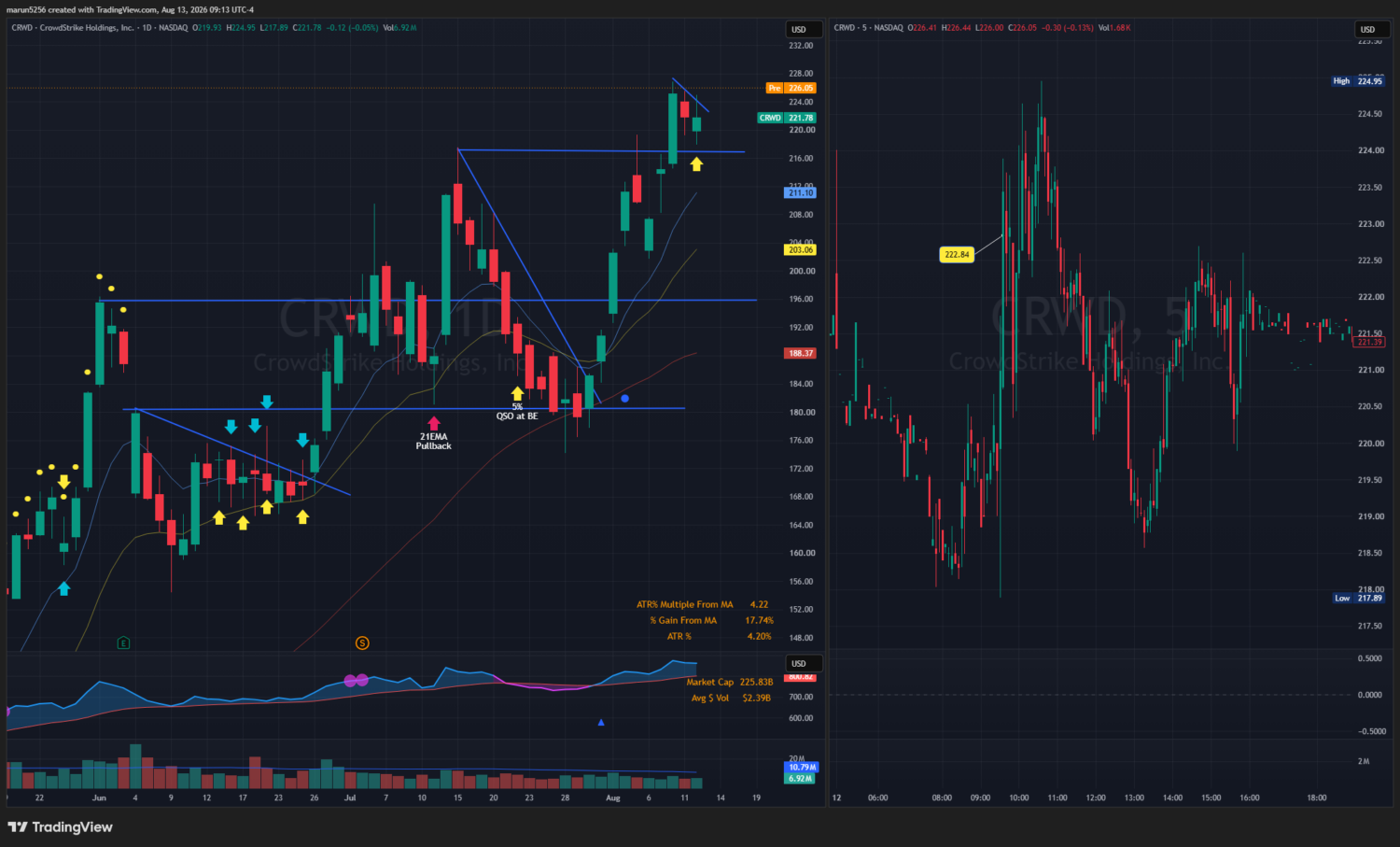Select the yellow arrow under the latest daily candle
Screen dimensions: 1400x847
click(x=696, y=164)
